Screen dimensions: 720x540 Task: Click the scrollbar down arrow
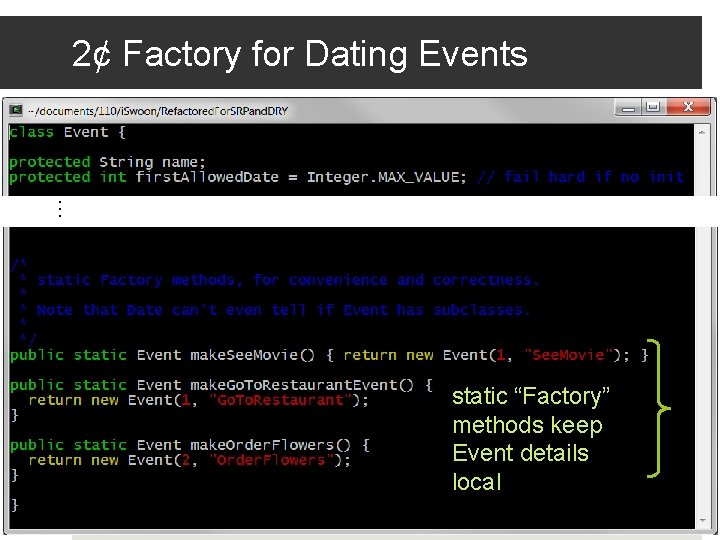(x=703, y=520)
